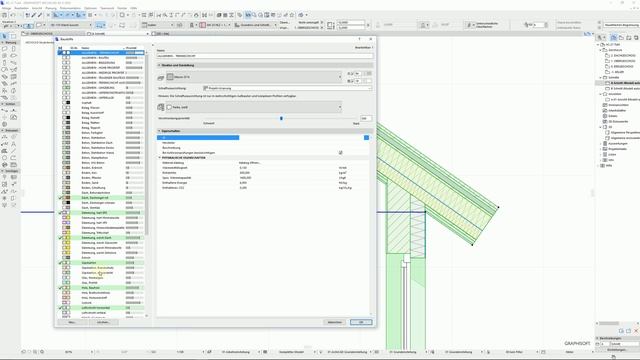The height and width of the screenshot is (360, 640).
Task: Select Estrich in material list
Action: click(101, 258)
